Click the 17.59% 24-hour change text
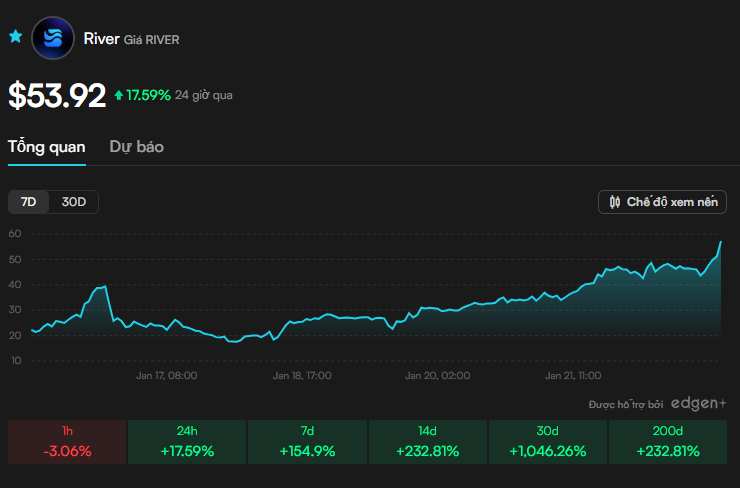The width and height of the screenshot is (740, 490). pyautogui.click(x=148, y=95)
